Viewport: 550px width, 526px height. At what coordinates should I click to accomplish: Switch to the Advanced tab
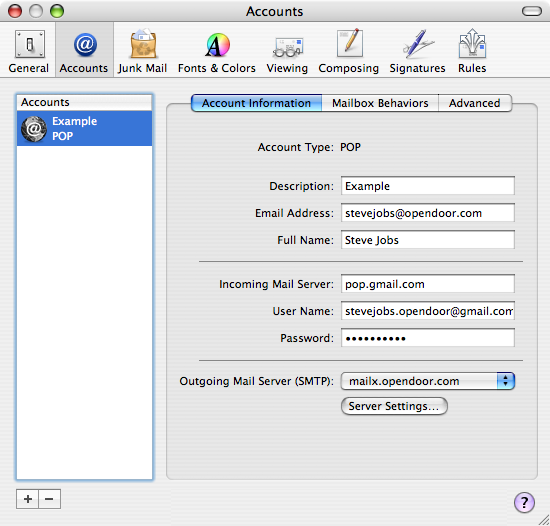(x=475, y=103)
